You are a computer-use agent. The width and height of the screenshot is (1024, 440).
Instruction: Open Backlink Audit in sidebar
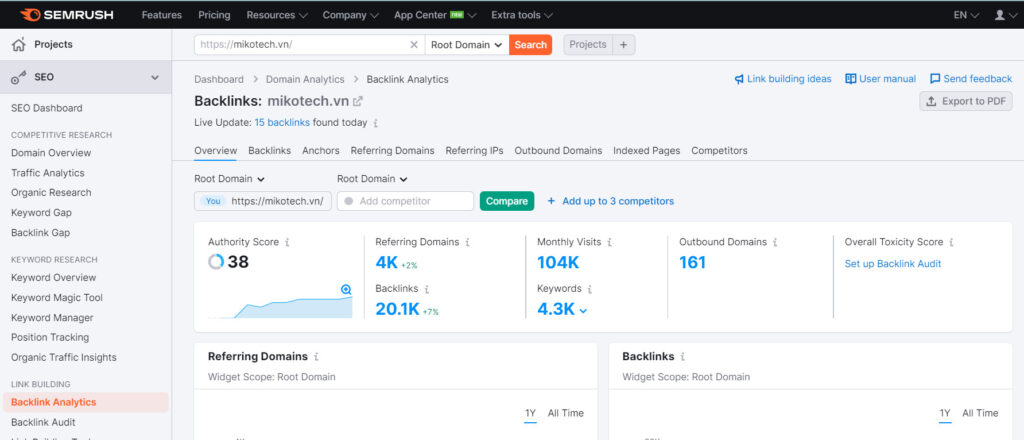pyautogui.click(x=43, y=422)
